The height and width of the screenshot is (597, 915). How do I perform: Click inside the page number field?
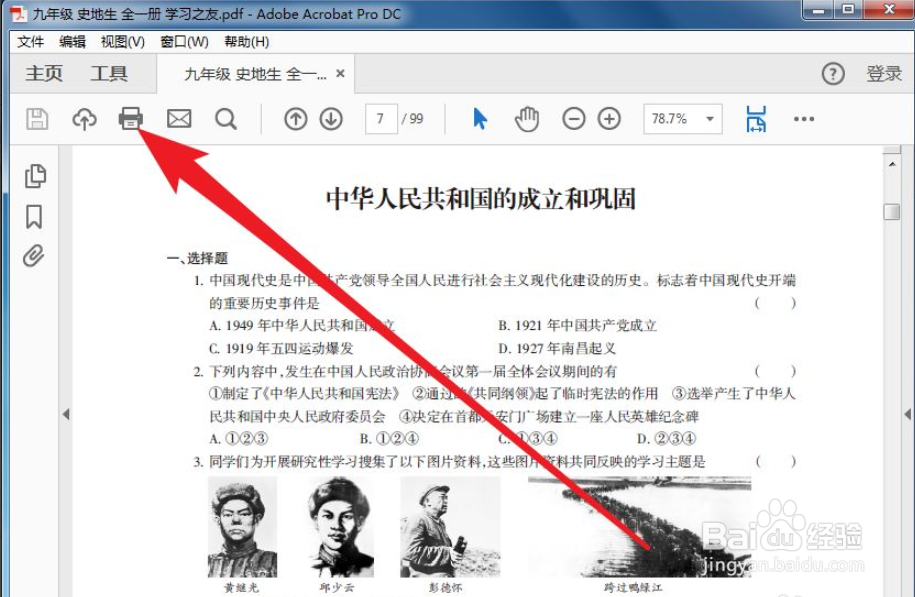tap(380, 118)
